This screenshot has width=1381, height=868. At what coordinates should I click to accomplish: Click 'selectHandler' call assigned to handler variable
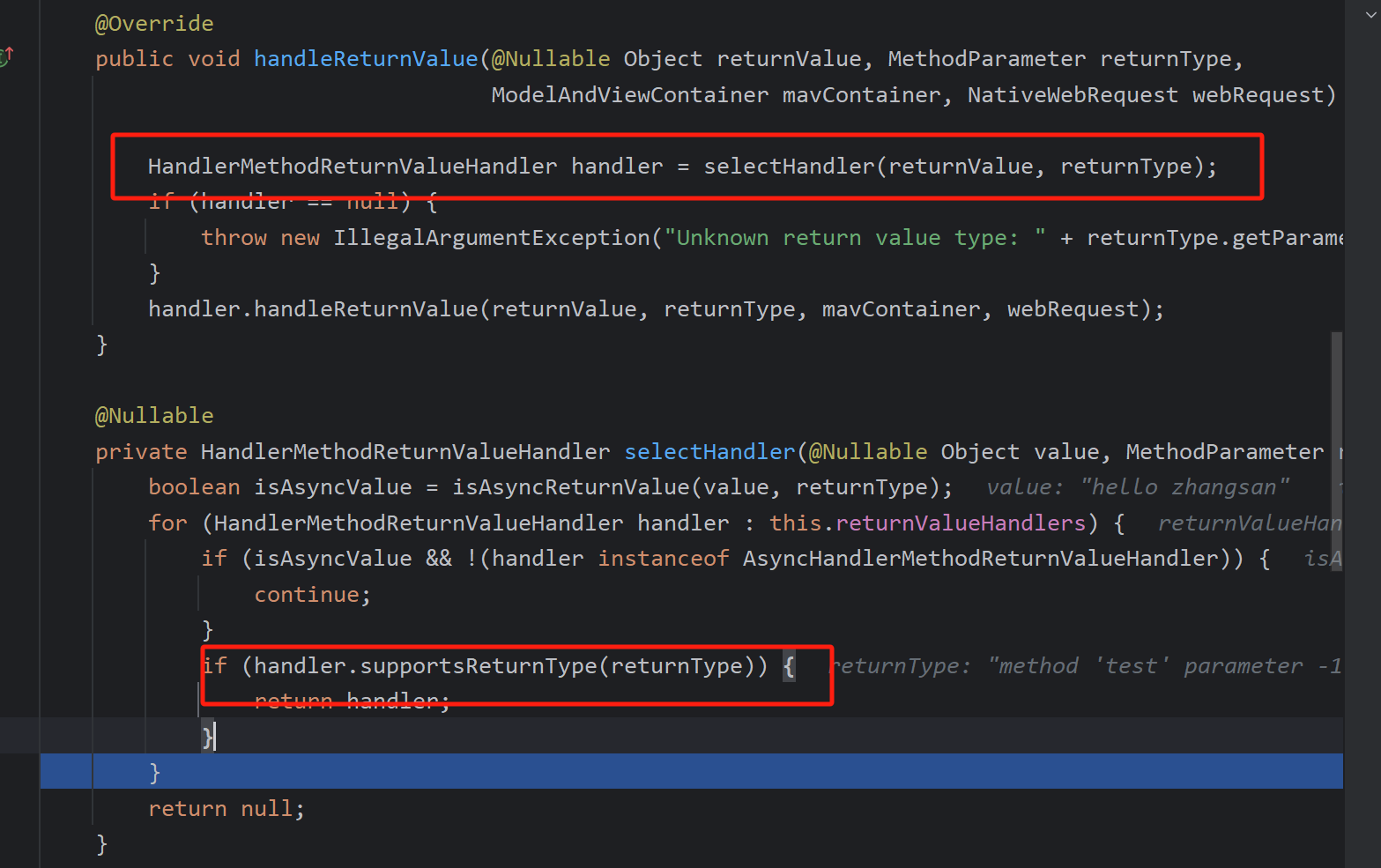click(x=789, y=167)
